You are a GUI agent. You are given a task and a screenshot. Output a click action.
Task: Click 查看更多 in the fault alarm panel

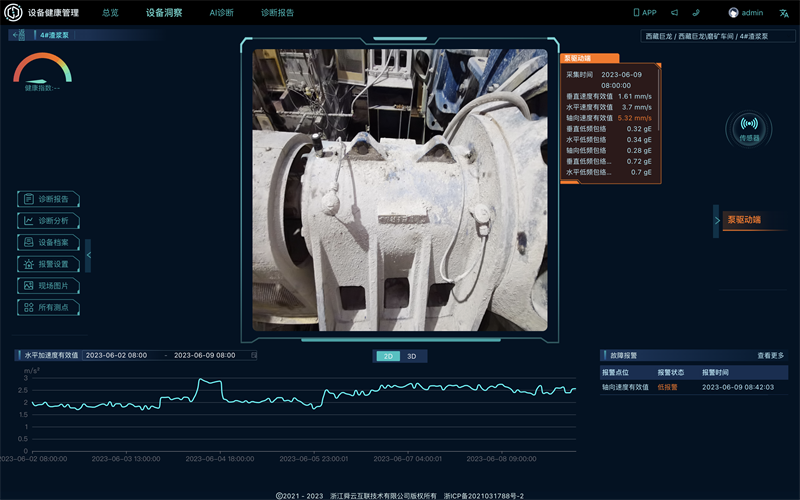tap(770, 355)
